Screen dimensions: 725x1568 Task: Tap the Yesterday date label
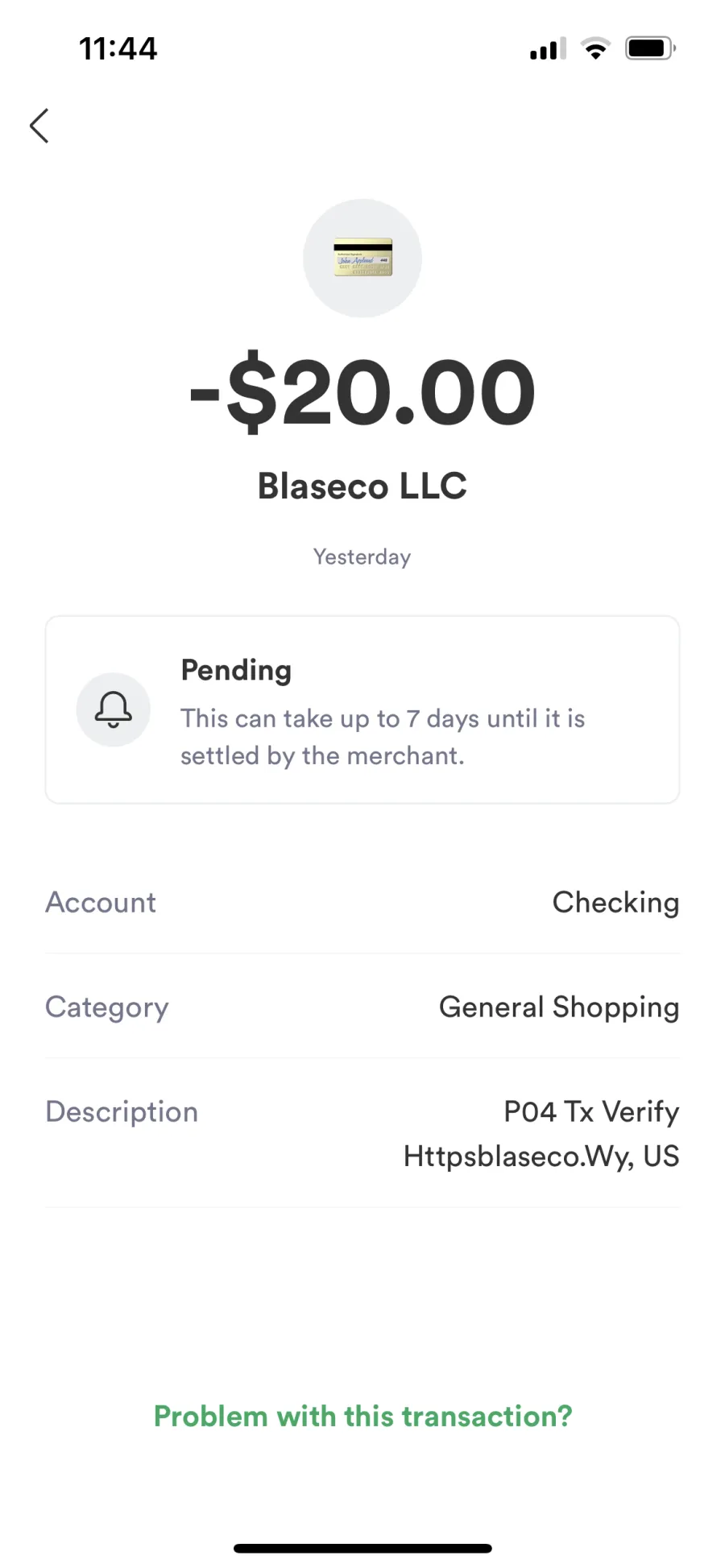coord(362,556)
